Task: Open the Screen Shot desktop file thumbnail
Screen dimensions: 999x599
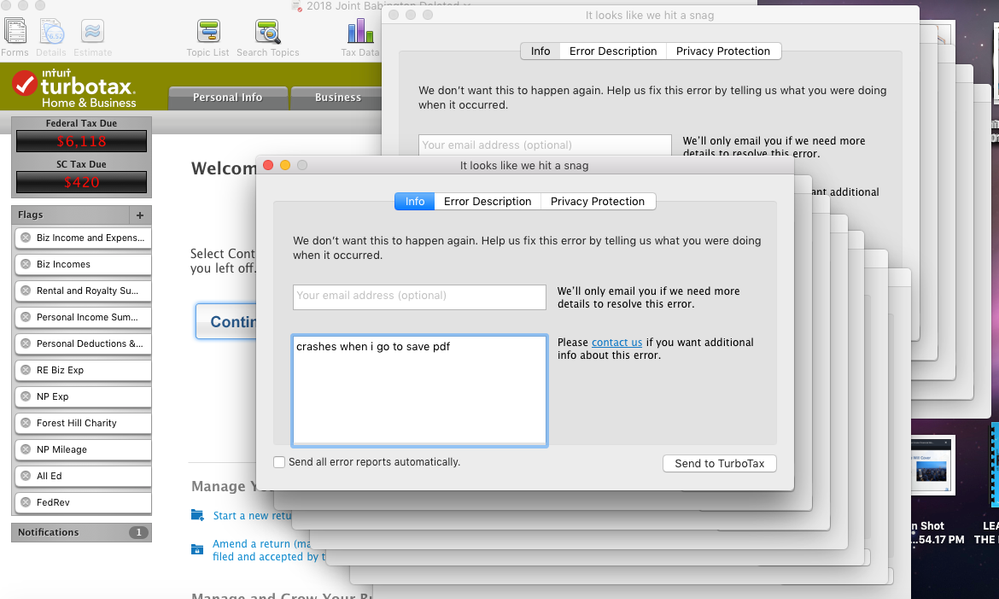Action: [x=933, y=465]
